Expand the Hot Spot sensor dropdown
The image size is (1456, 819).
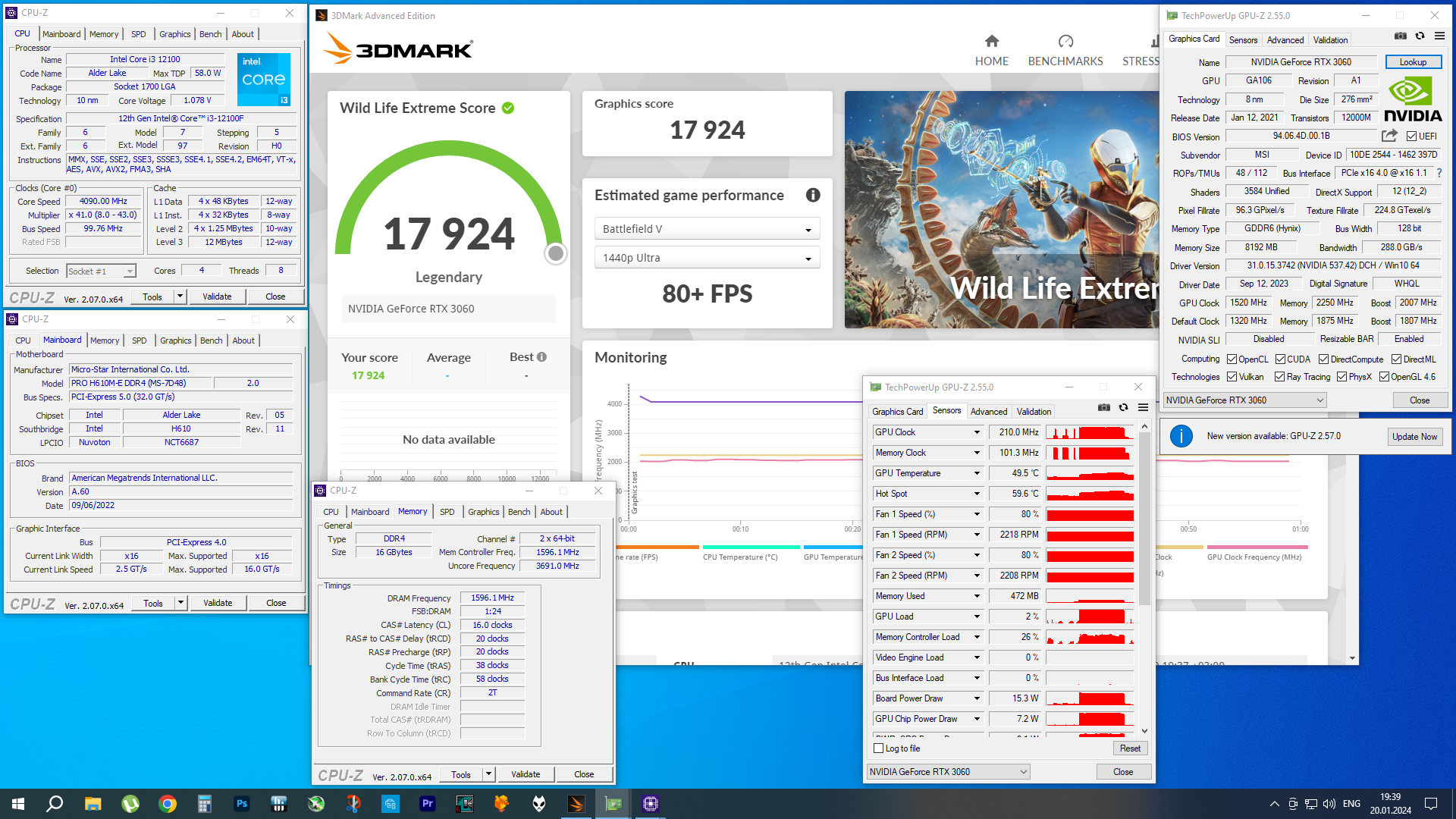point(977,494)
